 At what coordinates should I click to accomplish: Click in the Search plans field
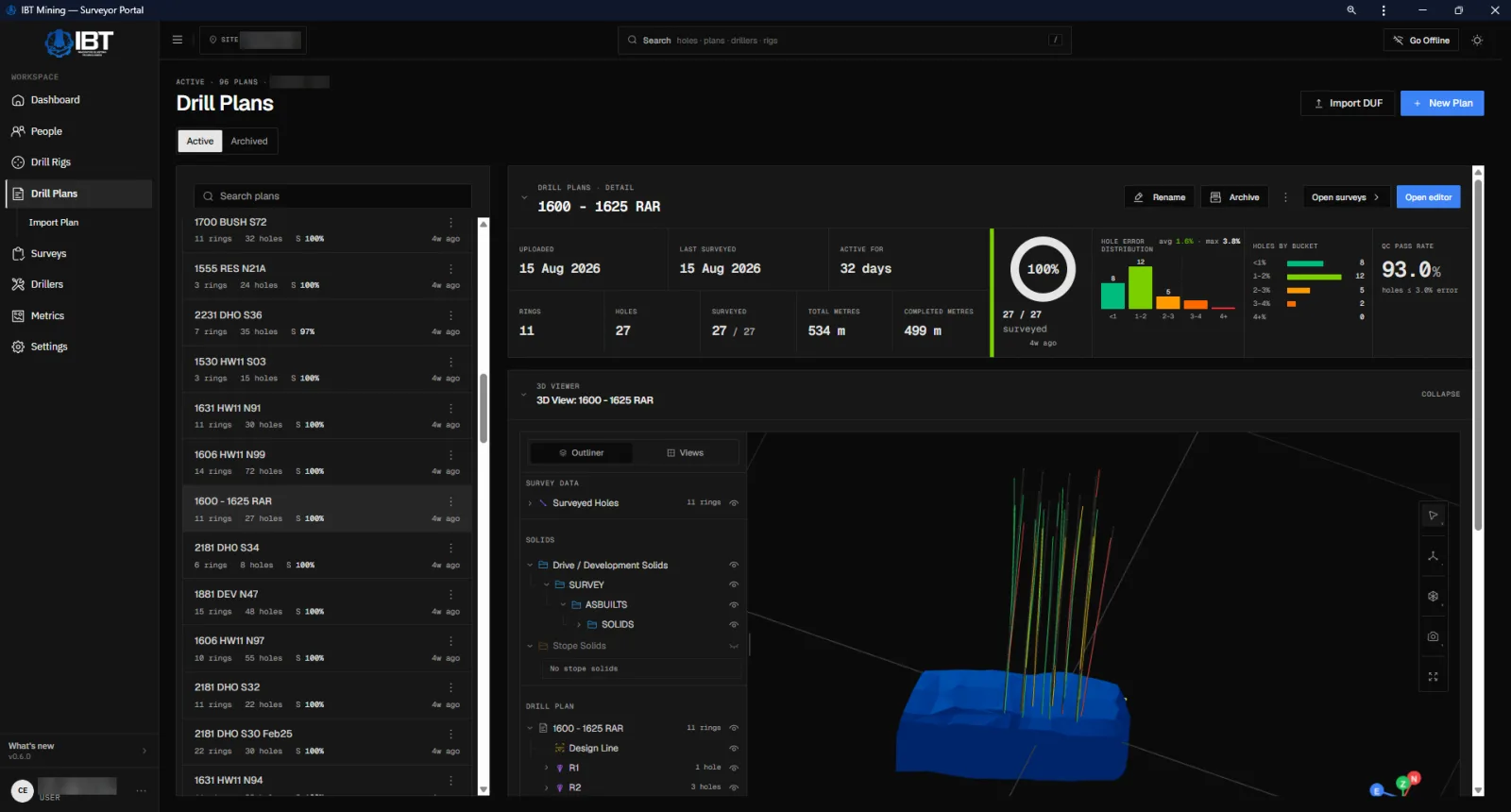pyautogui.click(x=332, y=196)
